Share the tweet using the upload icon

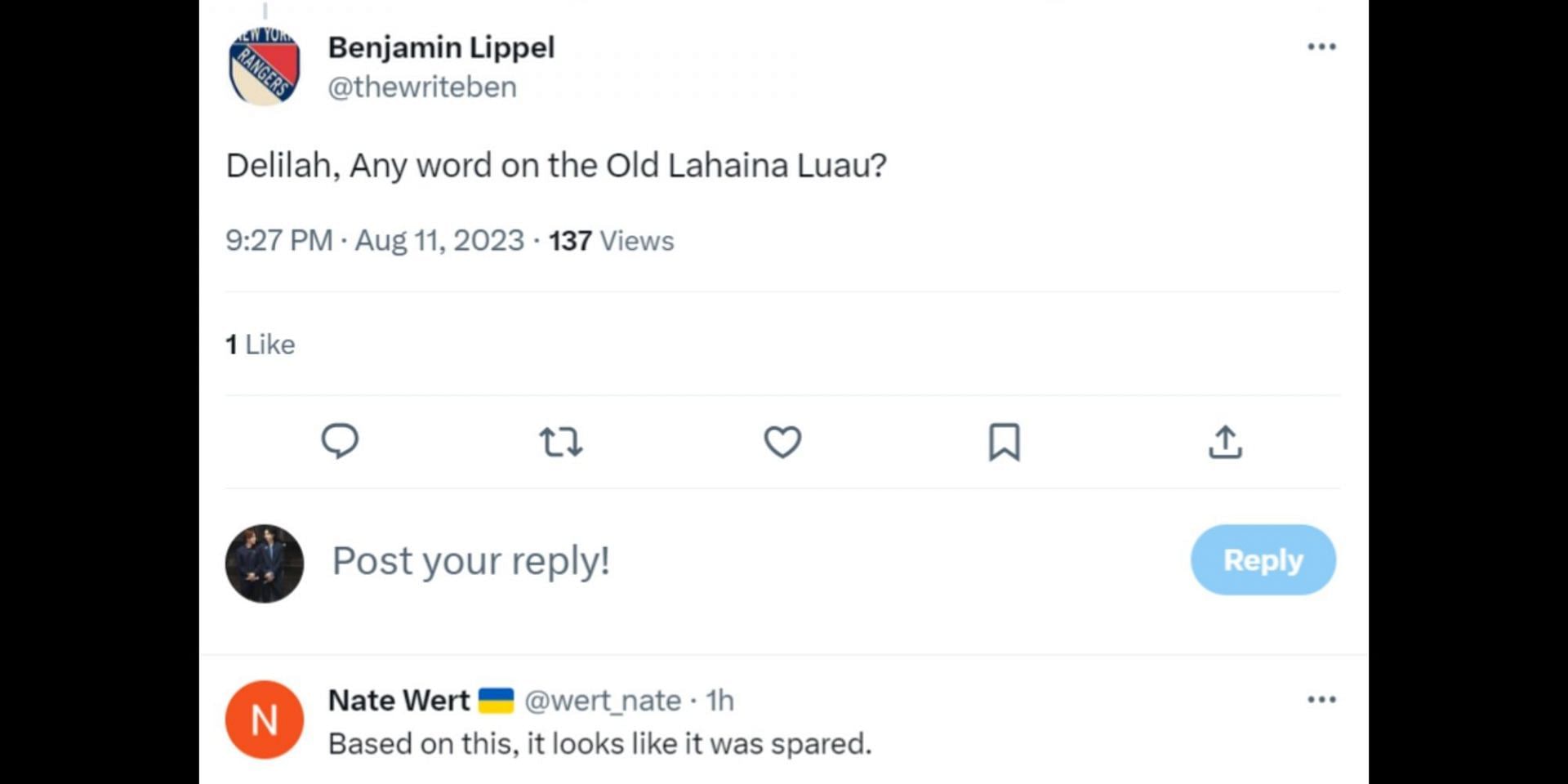coord(1225,442)
